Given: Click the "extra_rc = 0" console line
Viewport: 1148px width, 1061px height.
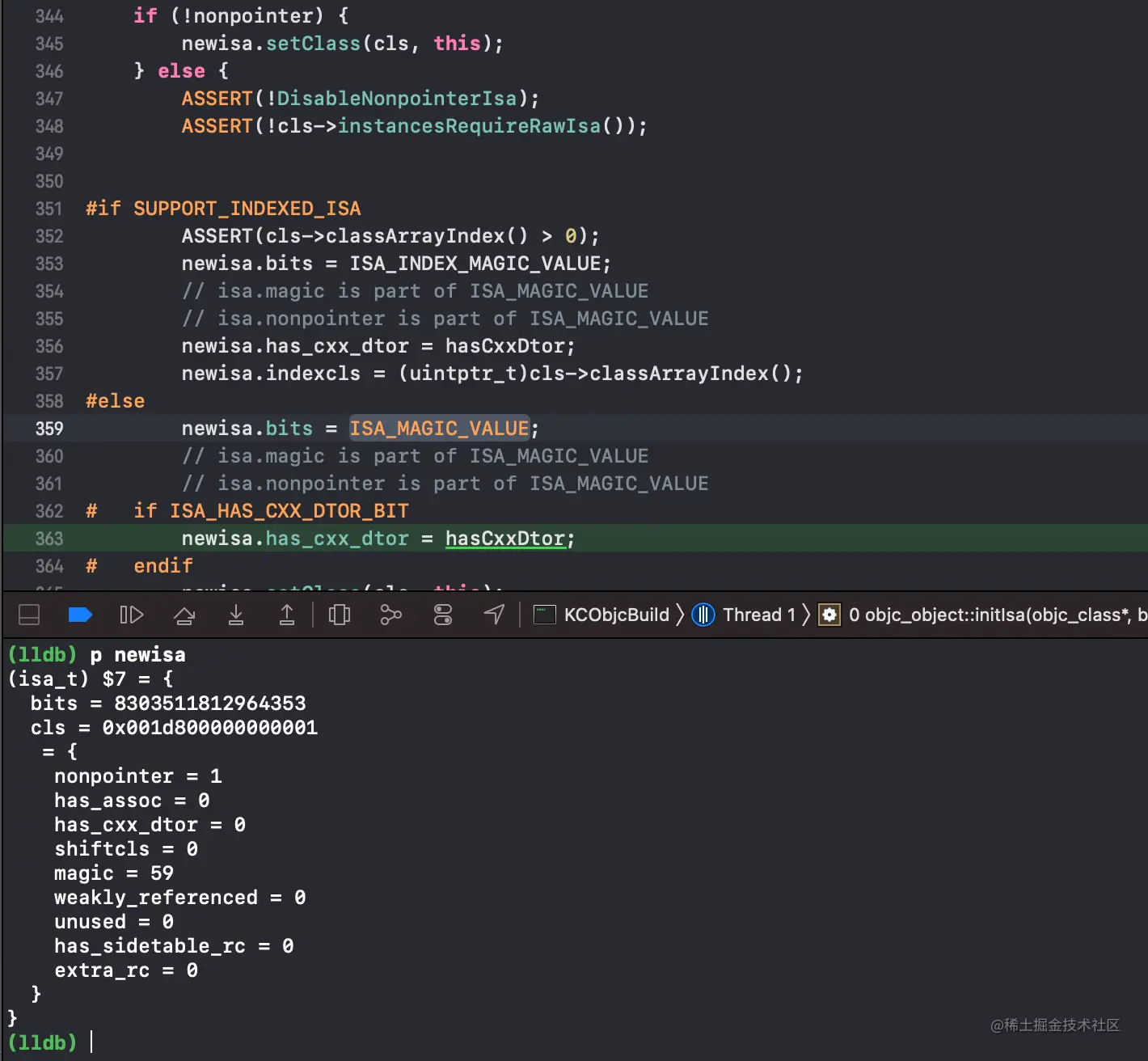Looking at the screenshot, I should pyautogui.click(x=126, y=970).
